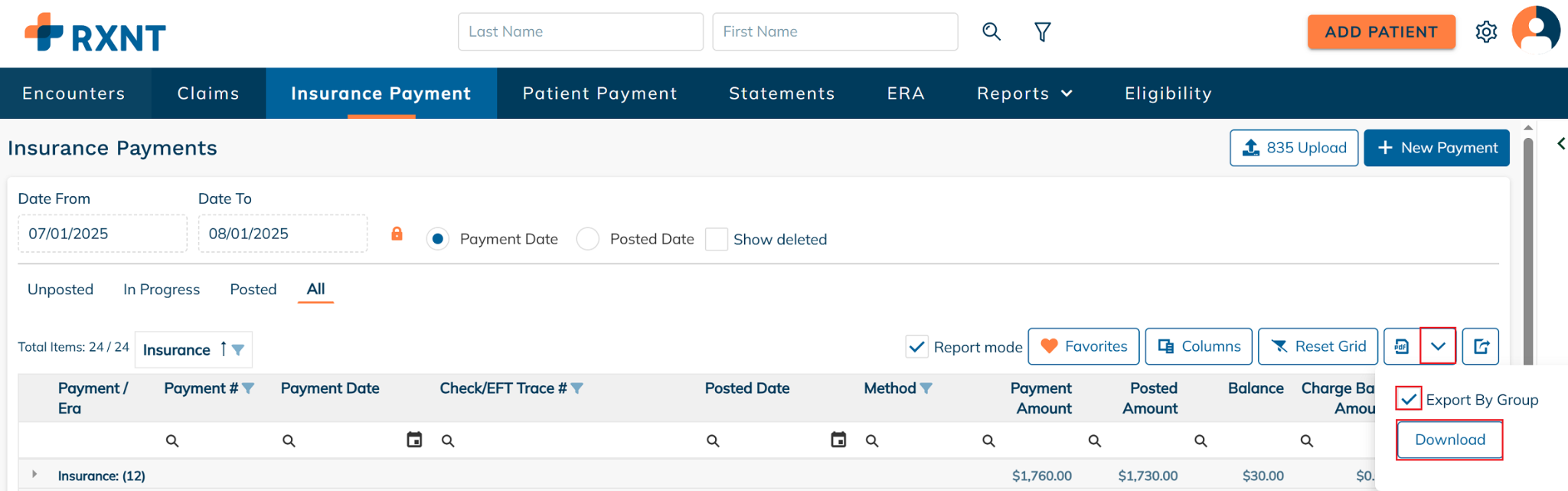1568x491 pixels.
Task: Click the patient search magnifier icon
Action: (x=991, y=31)
